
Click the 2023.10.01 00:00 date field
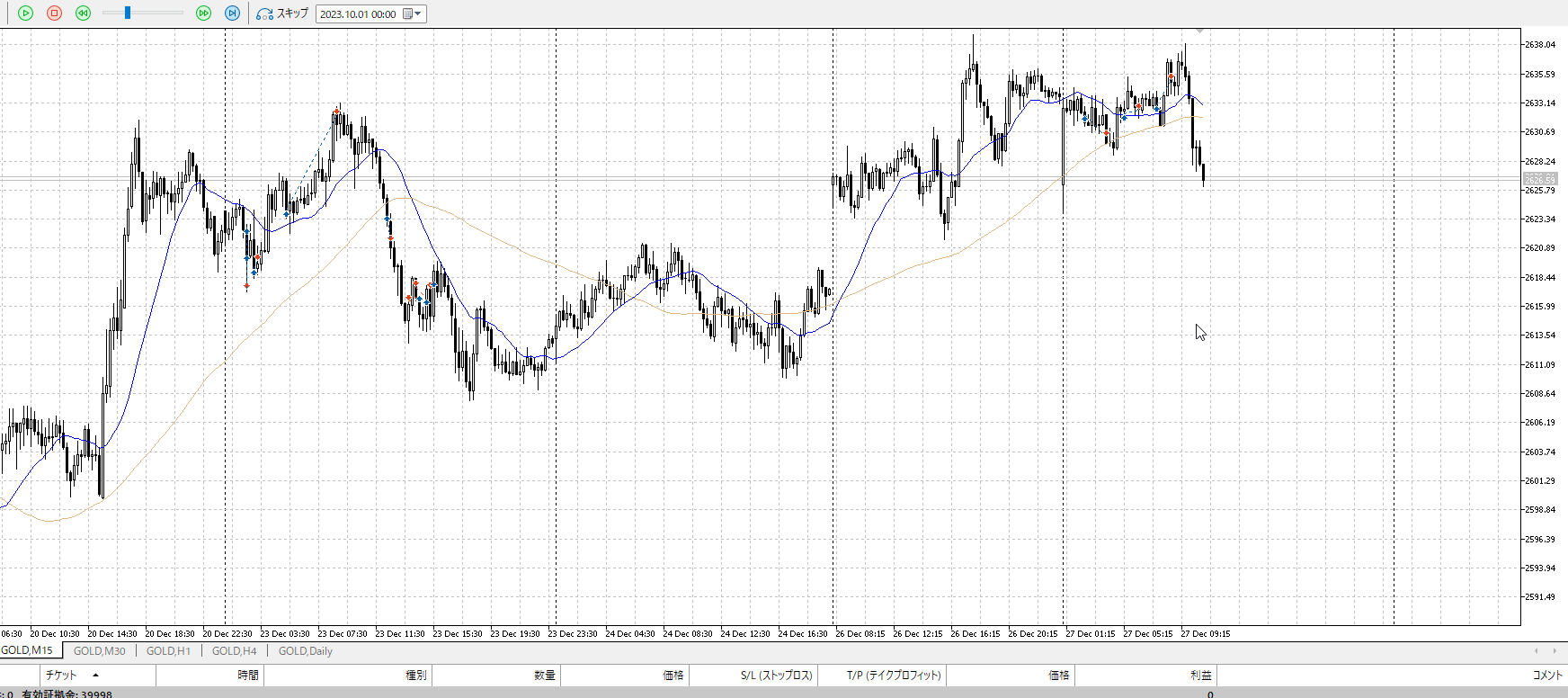(x=358, y=14)
